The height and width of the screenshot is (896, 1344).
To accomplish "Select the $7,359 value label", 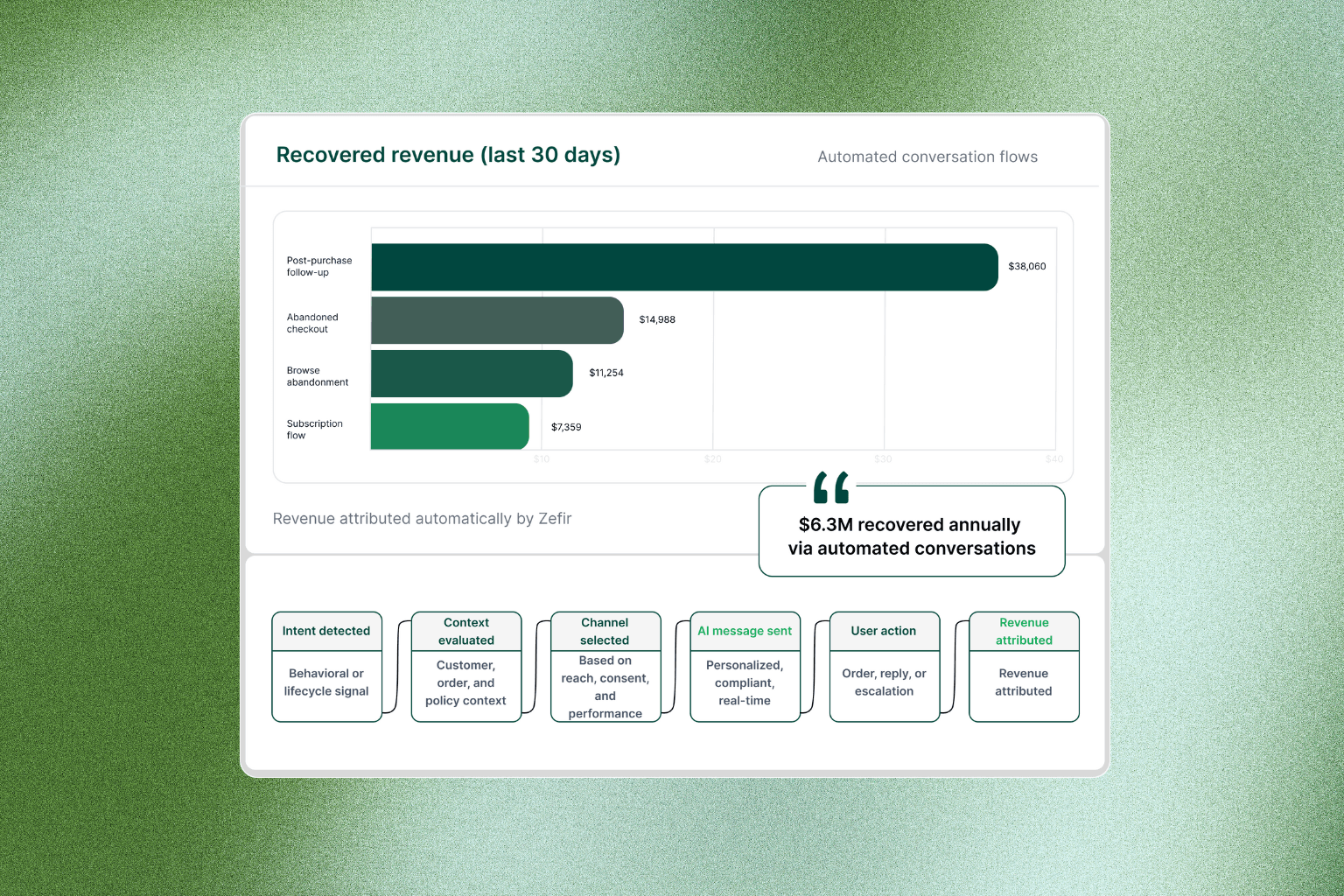I will 566,427.
